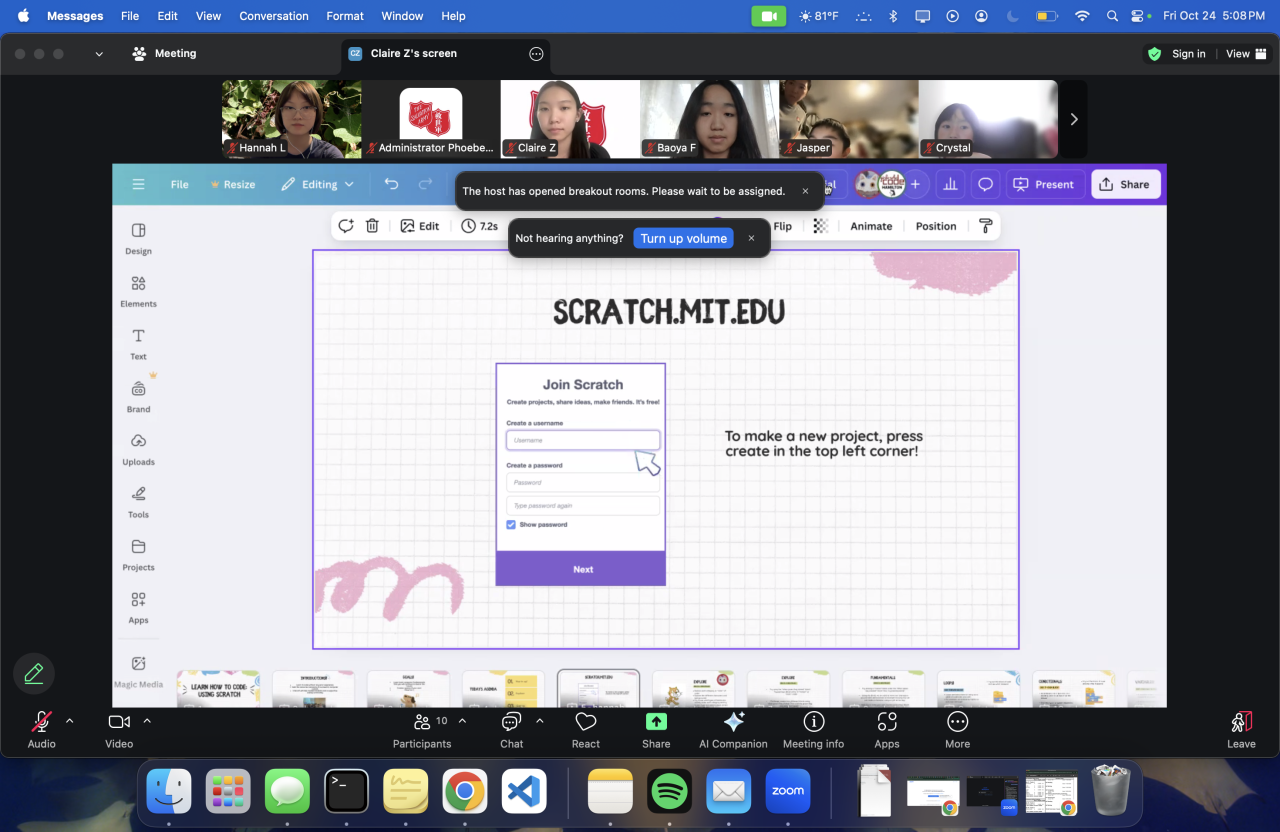The image size is (1280, 832).
Task: Toggle the camera with Video button
Action: [119, 729]
